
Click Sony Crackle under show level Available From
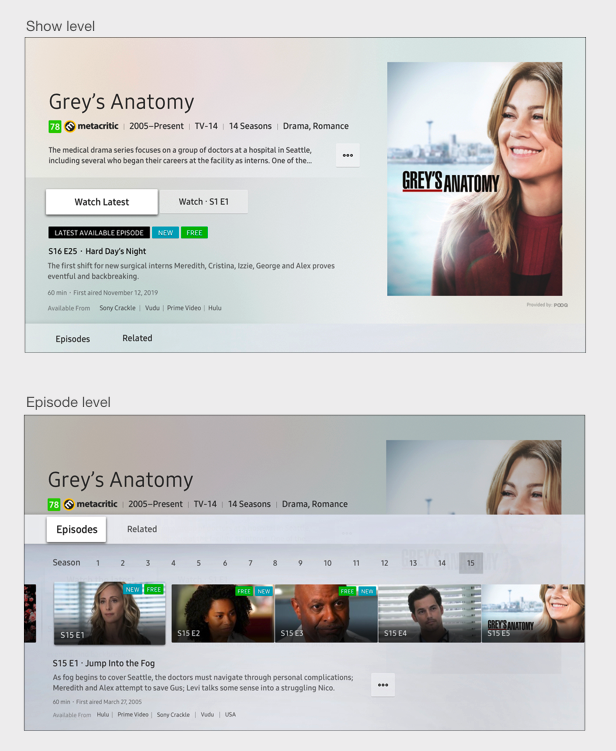[x=117, y=308]
